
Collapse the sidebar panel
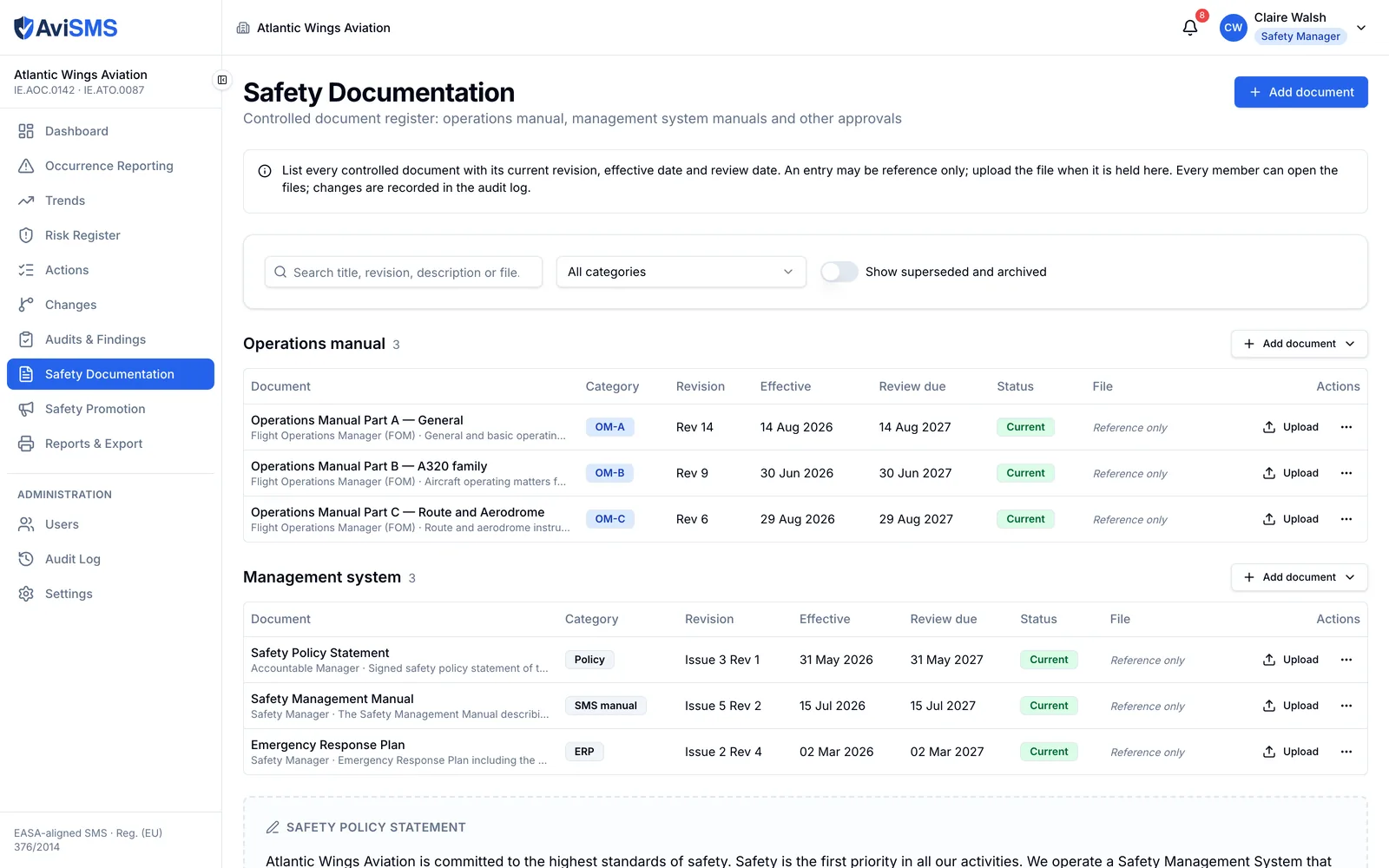[222, 80]
